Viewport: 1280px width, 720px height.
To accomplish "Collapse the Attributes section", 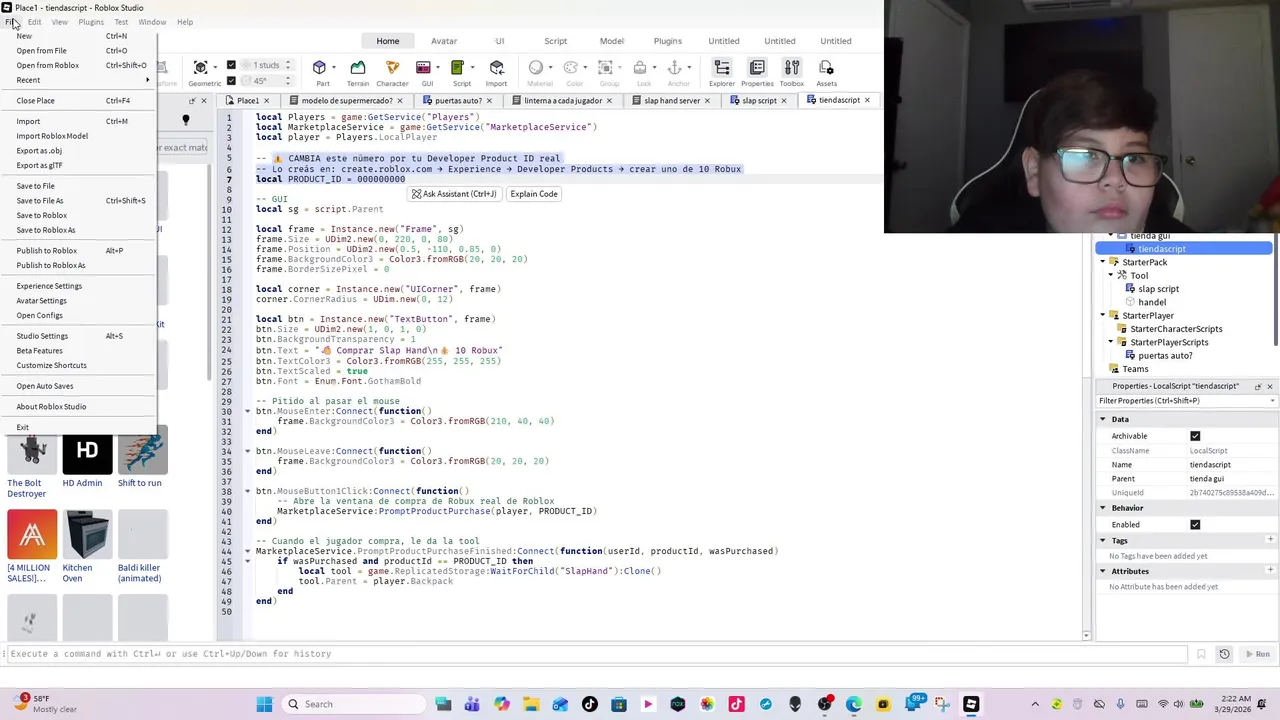I will click(1103, 571).
